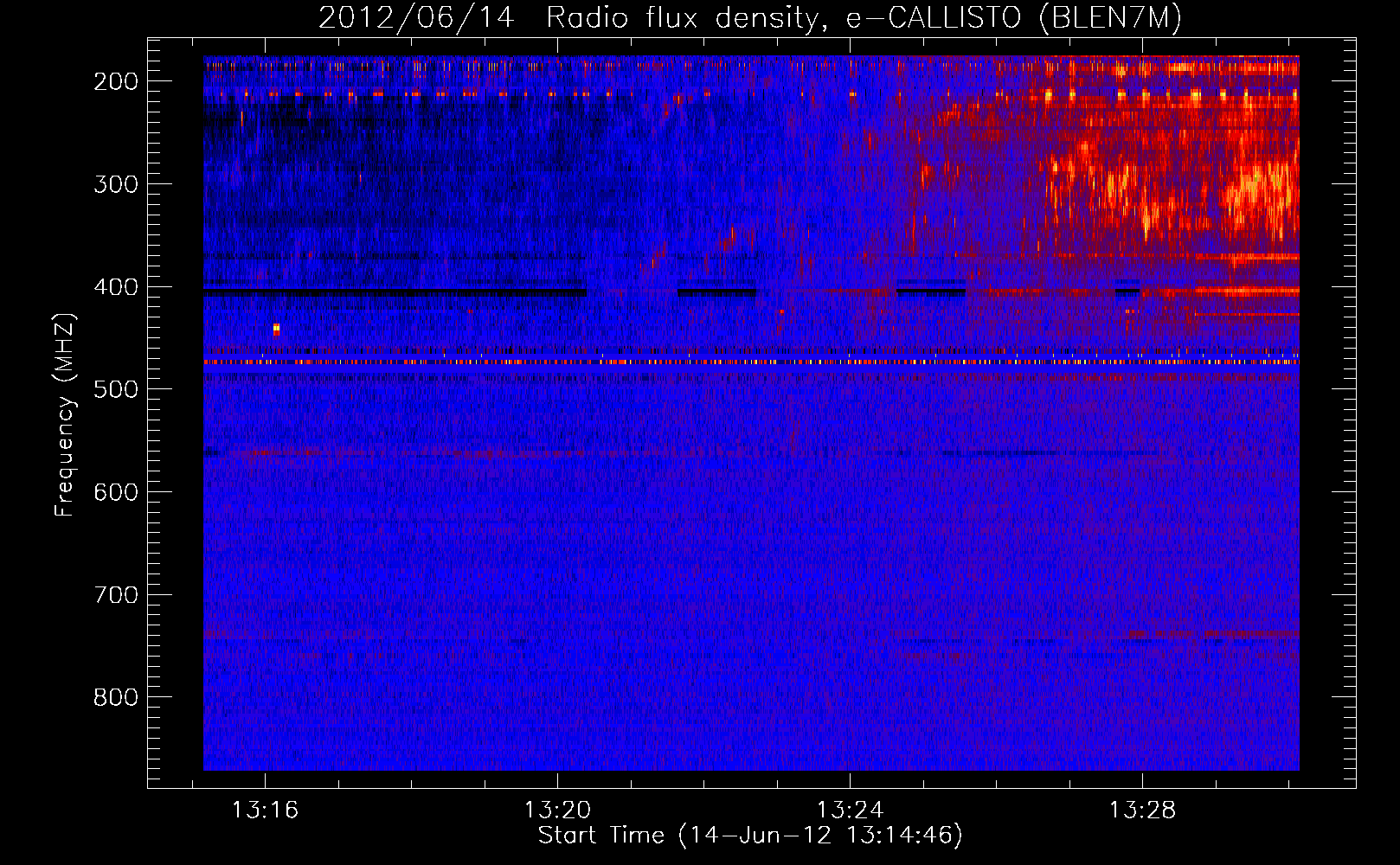This screenshot has width=1400, height=865.
Task: Click the 13:16 time tick label
Action: click(266, 811)
